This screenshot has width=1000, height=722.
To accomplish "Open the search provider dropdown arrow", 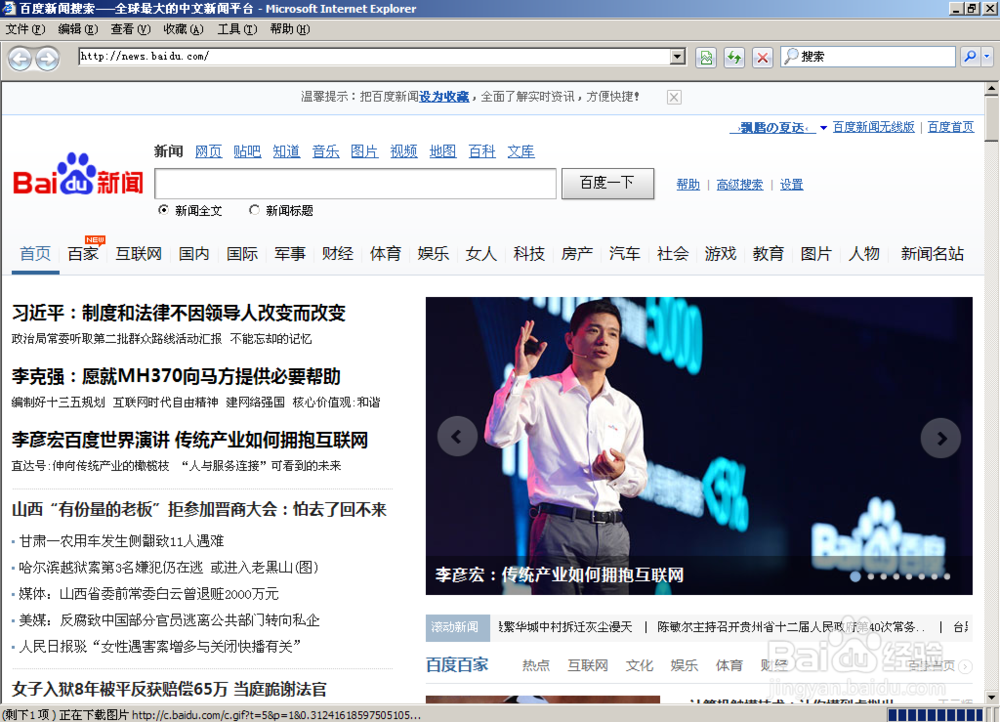I will click(987, 57).
